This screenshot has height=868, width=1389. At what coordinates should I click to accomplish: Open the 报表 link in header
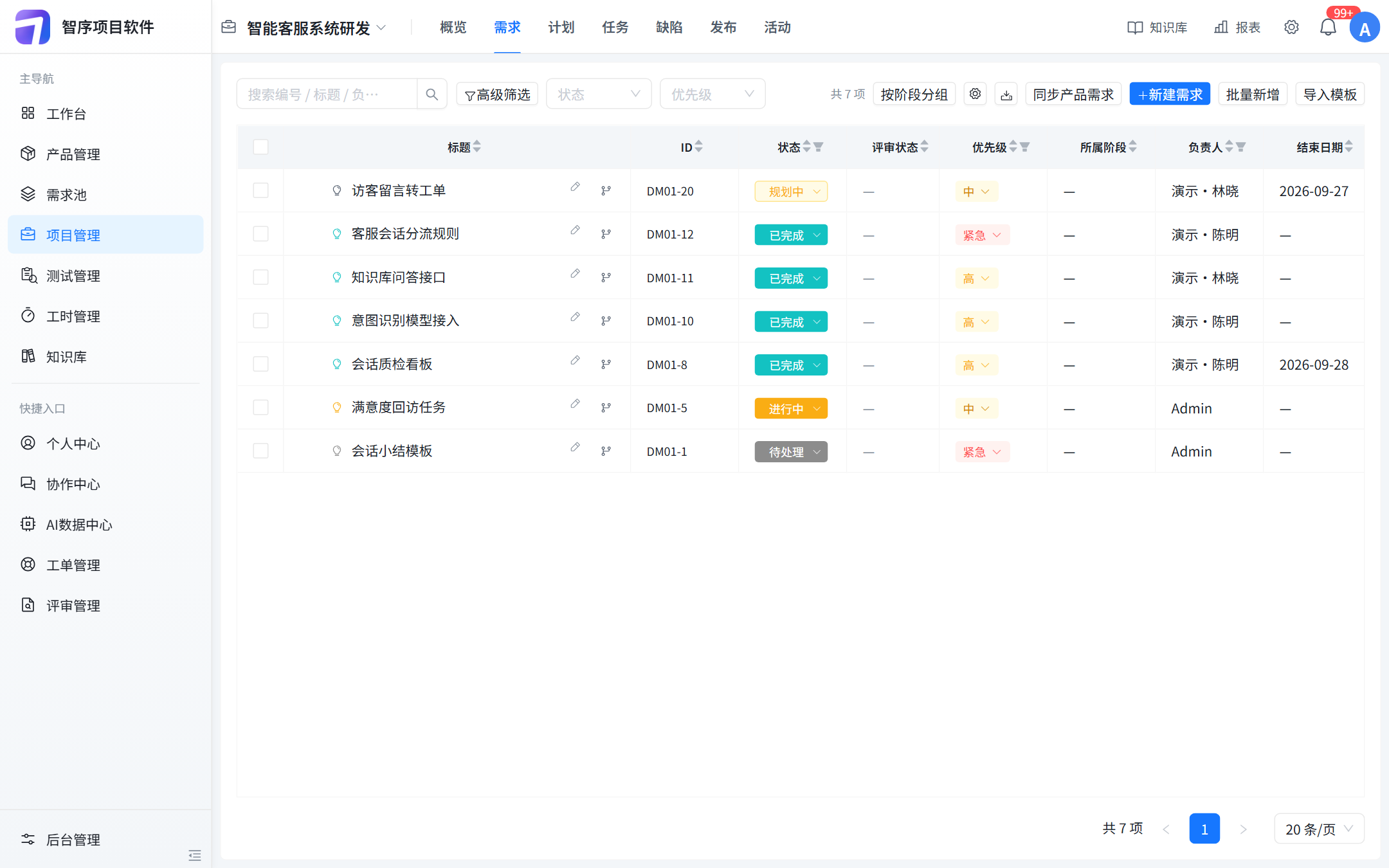pyautogui.click(x=1237, y=28)
